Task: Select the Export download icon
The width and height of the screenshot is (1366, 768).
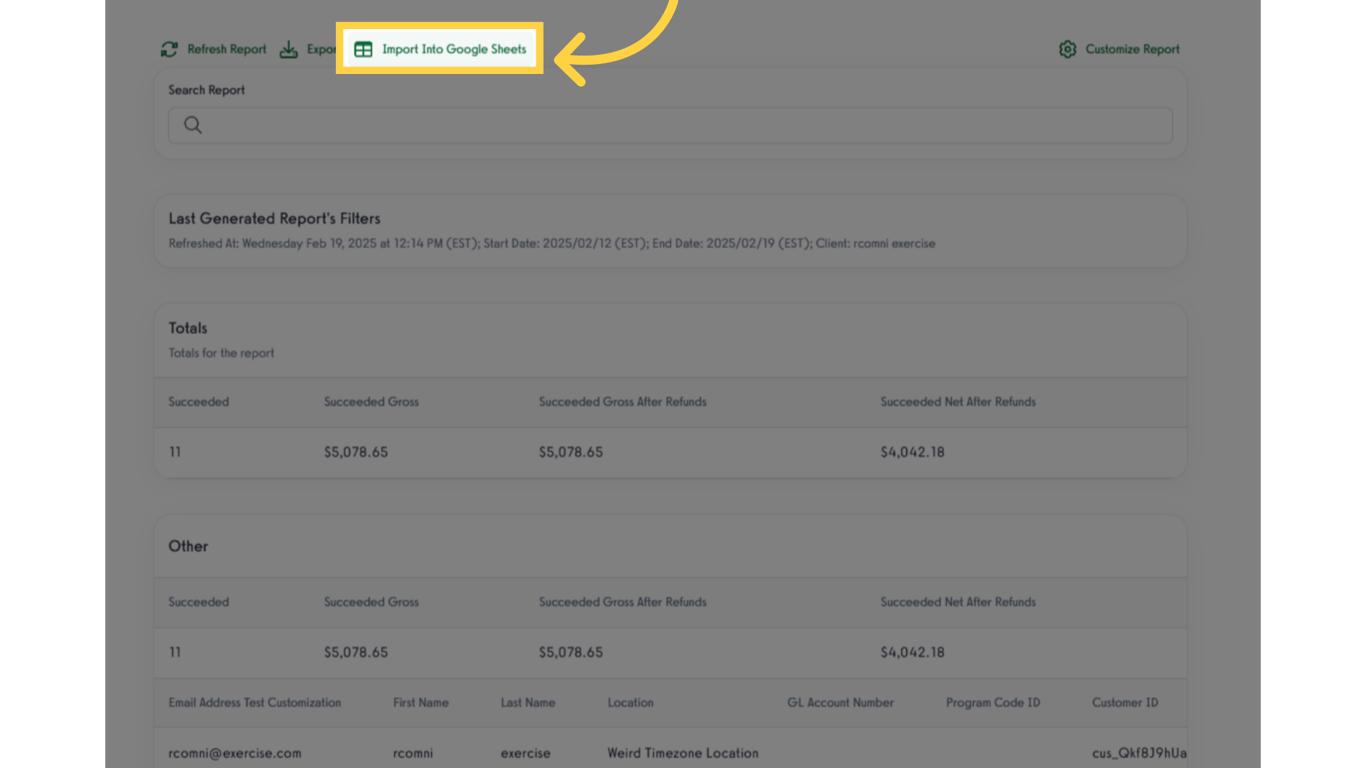Action: point(289,49)
